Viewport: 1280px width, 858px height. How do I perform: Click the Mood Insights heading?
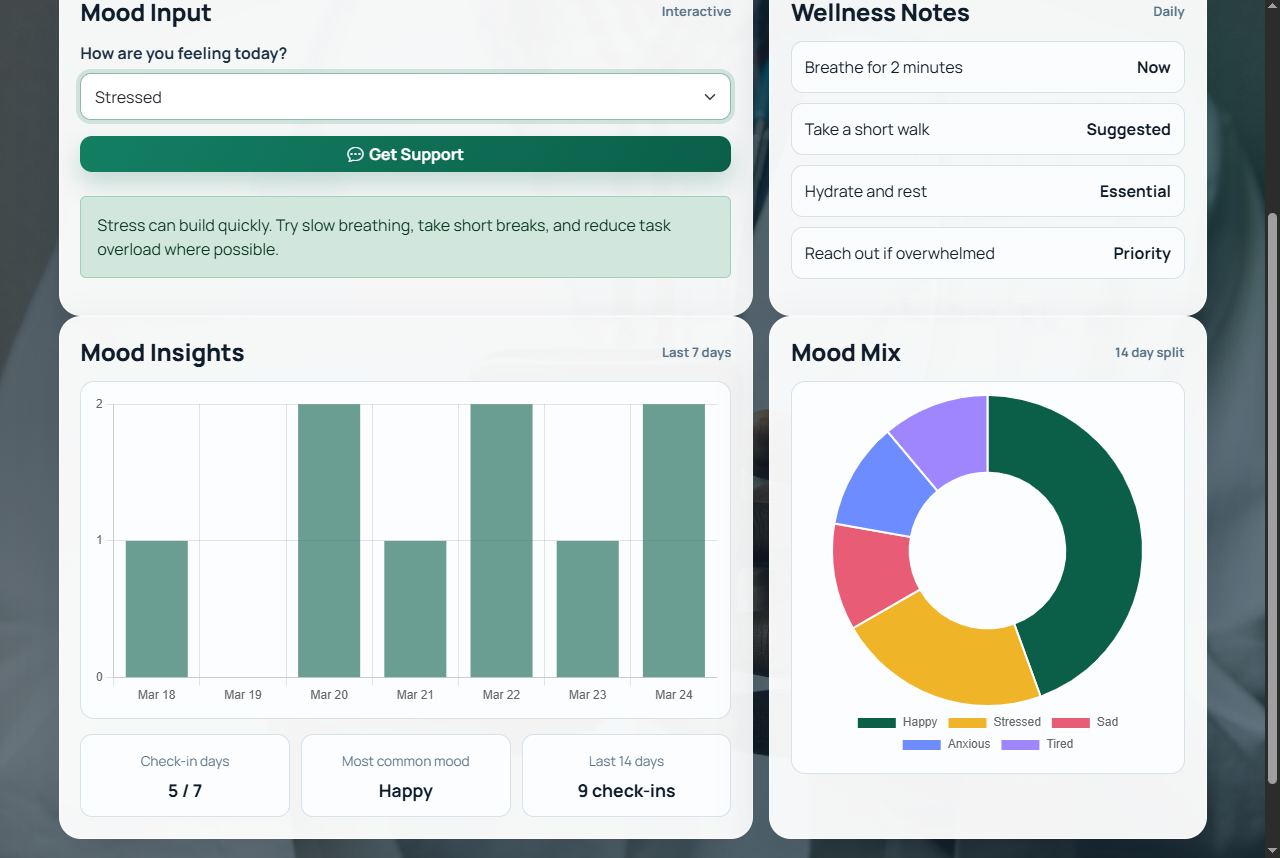pyautogui.click(x=163, y=353)
